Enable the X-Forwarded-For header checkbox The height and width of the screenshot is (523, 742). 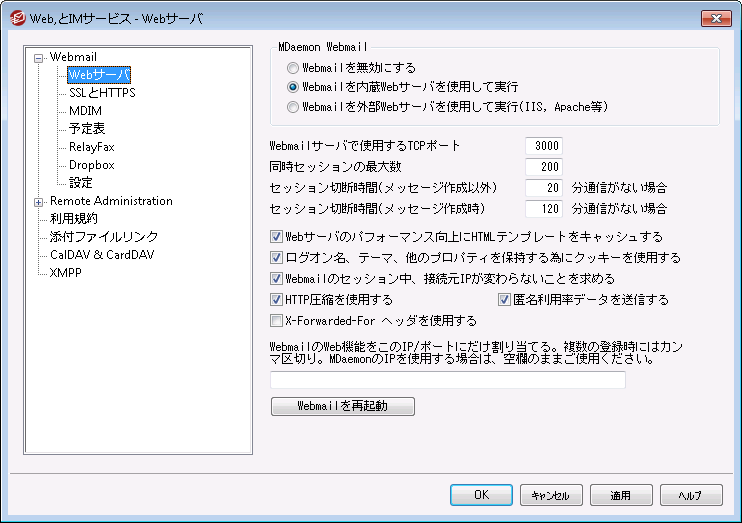tap(277, 322)
